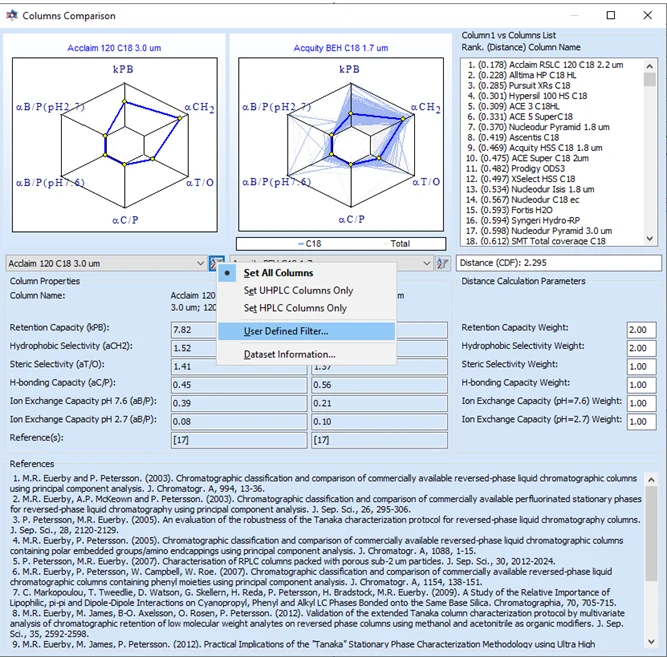
Task: Maximize the Columns Comparison window
Action: point(610,15)
